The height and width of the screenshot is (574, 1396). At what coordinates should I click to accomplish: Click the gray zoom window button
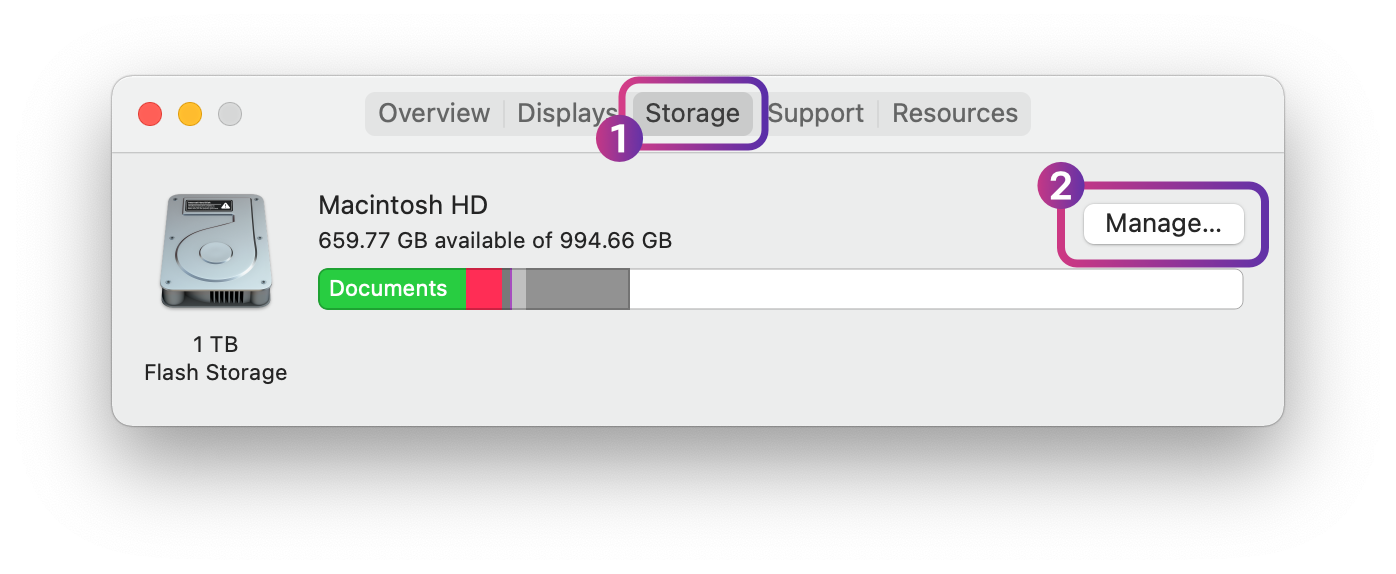[x=230, y=114]
